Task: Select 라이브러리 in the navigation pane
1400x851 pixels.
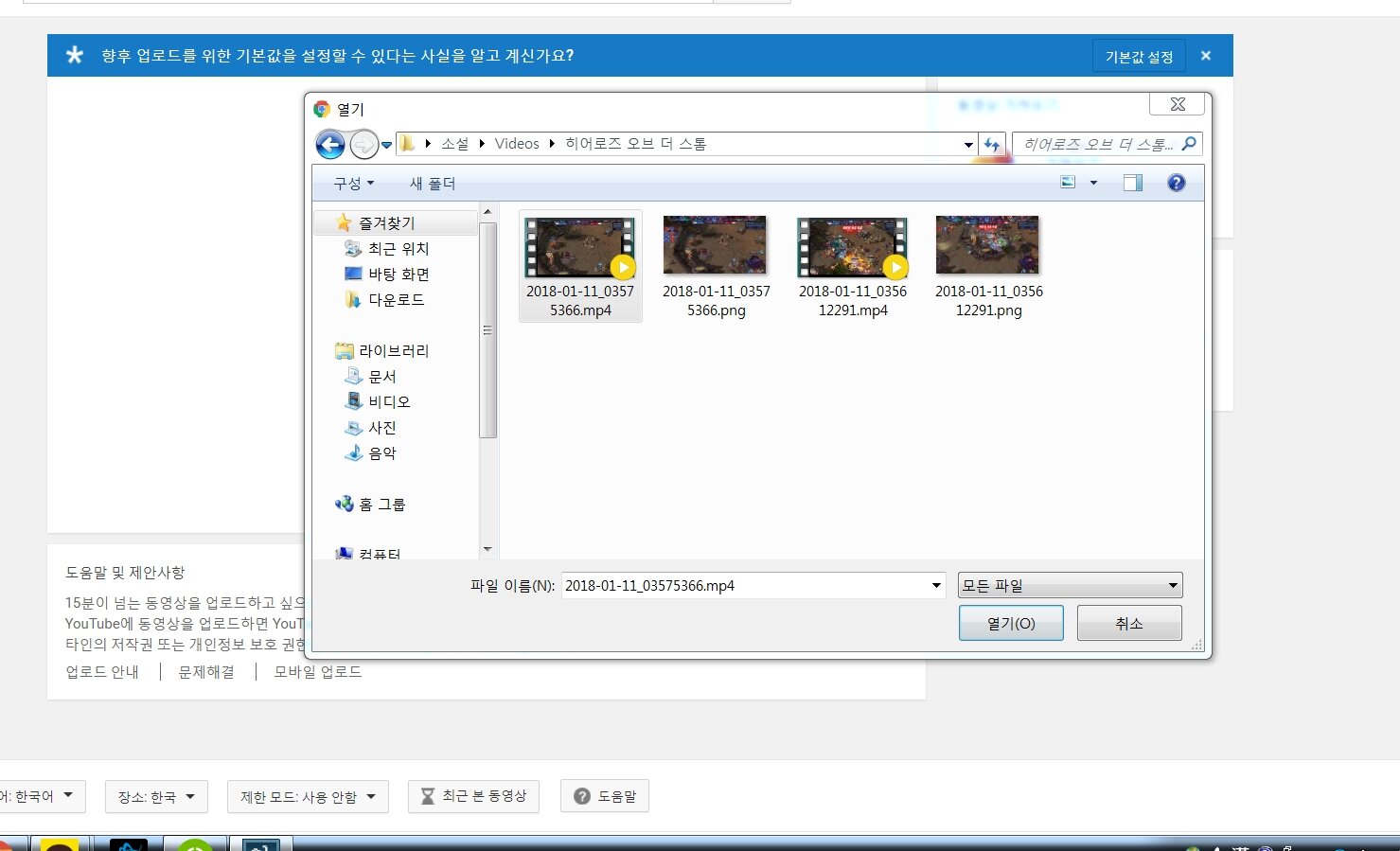Action: coord(394,350)
